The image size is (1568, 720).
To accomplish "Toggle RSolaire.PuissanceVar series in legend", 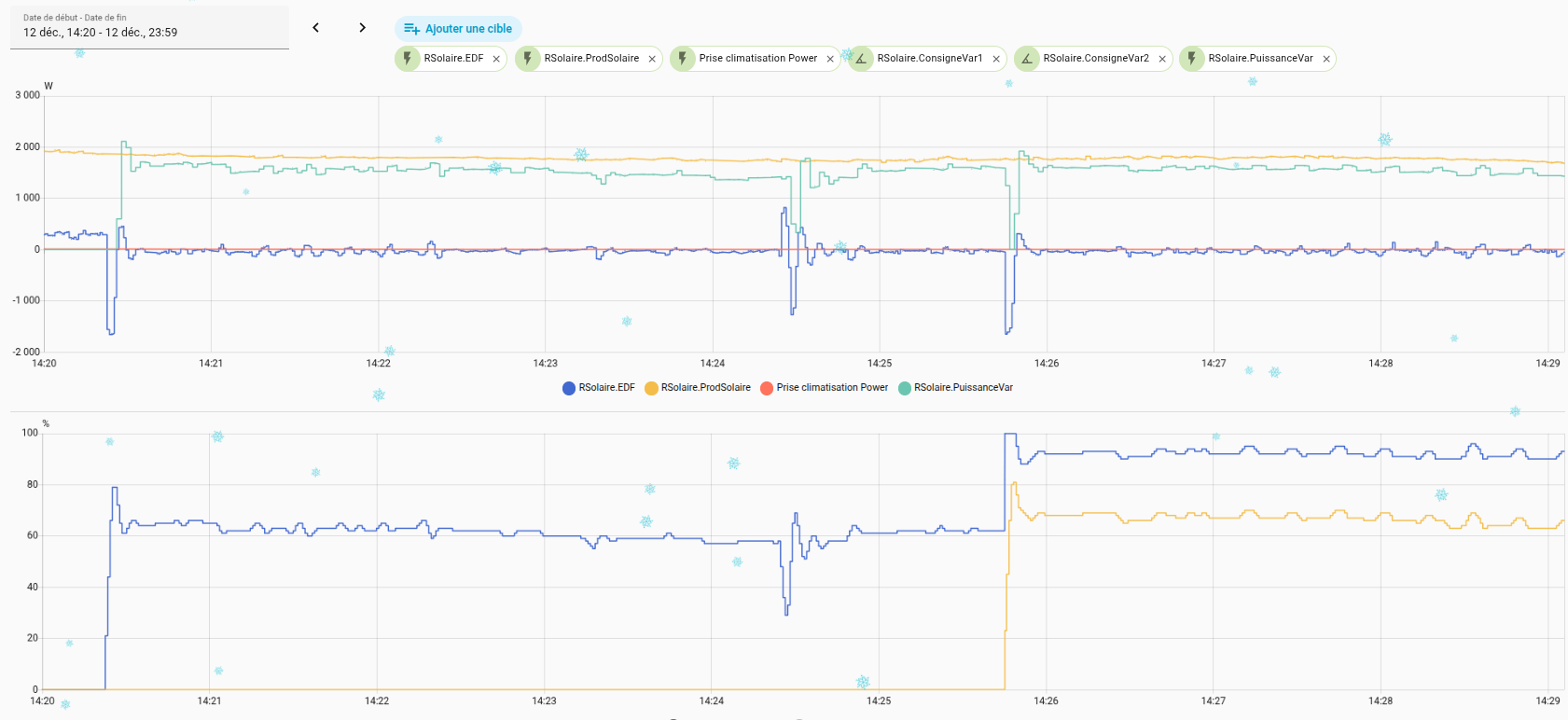I will tap(955, 388).
